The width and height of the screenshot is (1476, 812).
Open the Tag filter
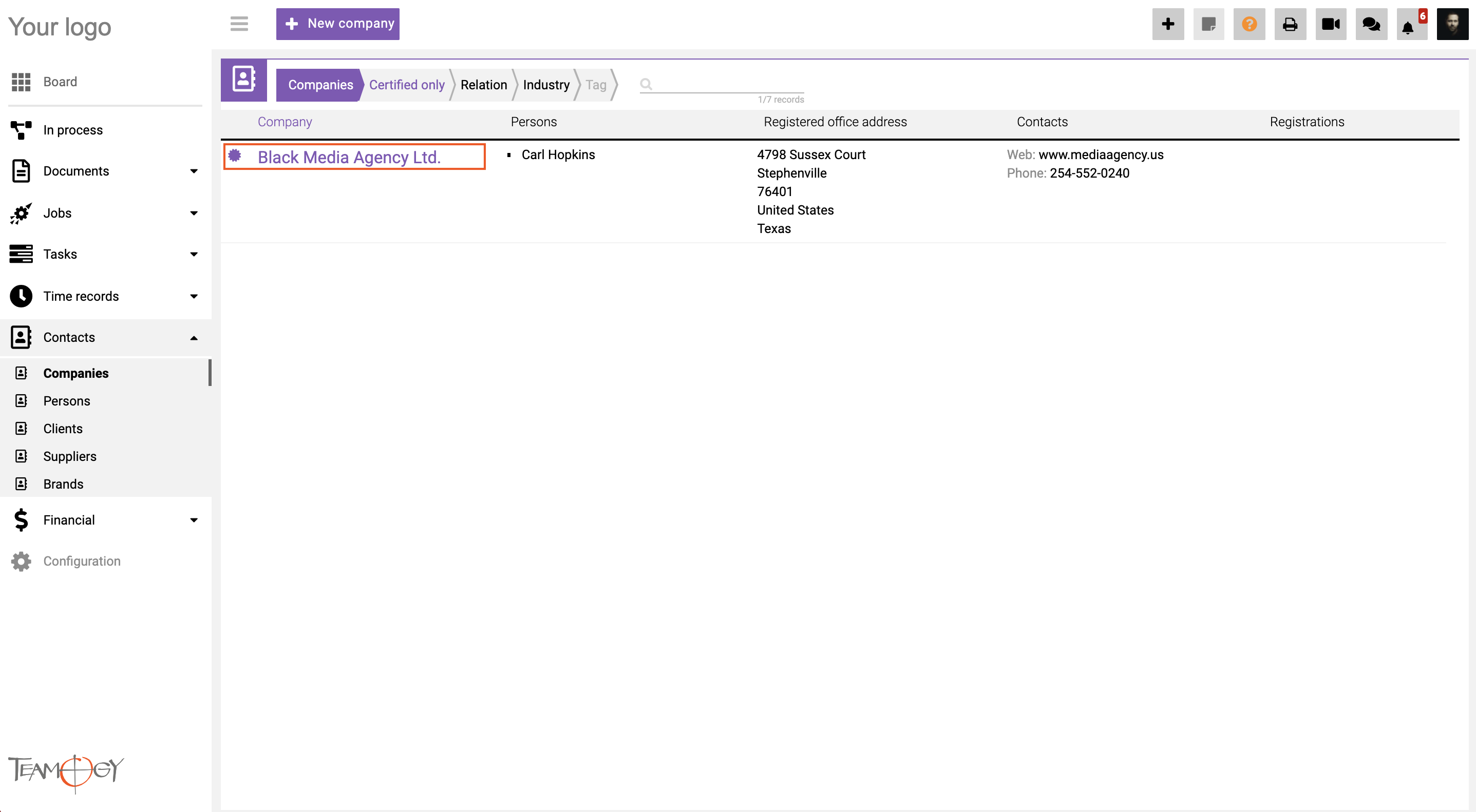596,85
